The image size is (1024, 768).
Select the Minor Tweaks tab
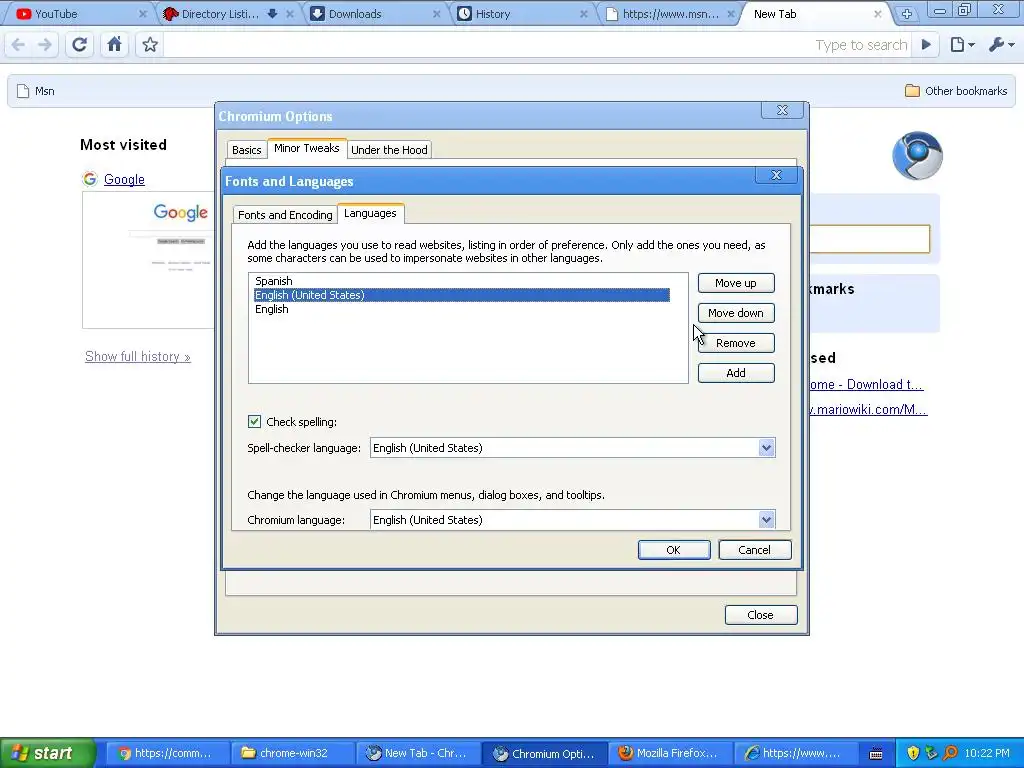306,148
